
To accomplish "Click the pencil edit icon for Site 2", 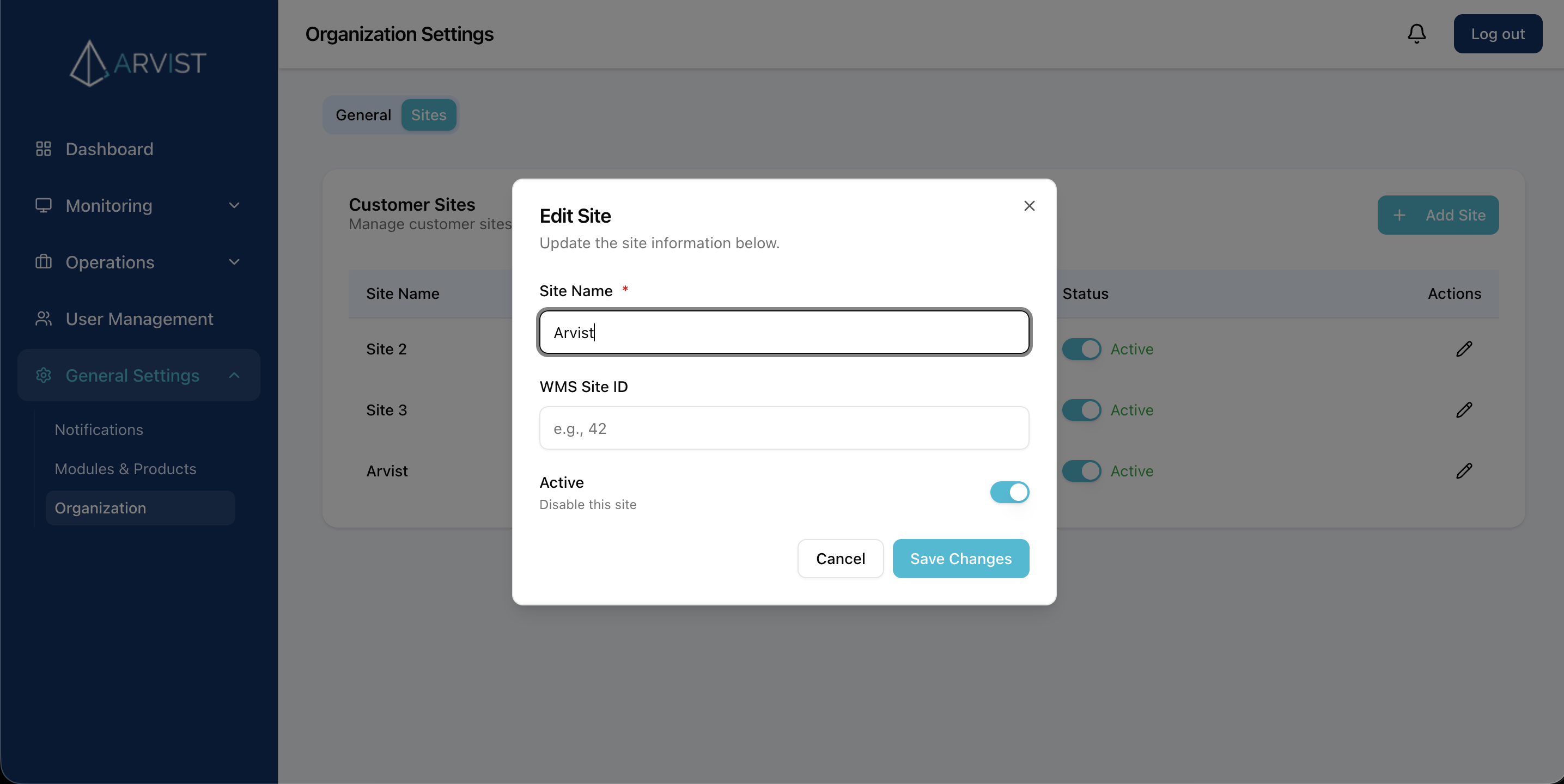I will (x=1464, y=349).
